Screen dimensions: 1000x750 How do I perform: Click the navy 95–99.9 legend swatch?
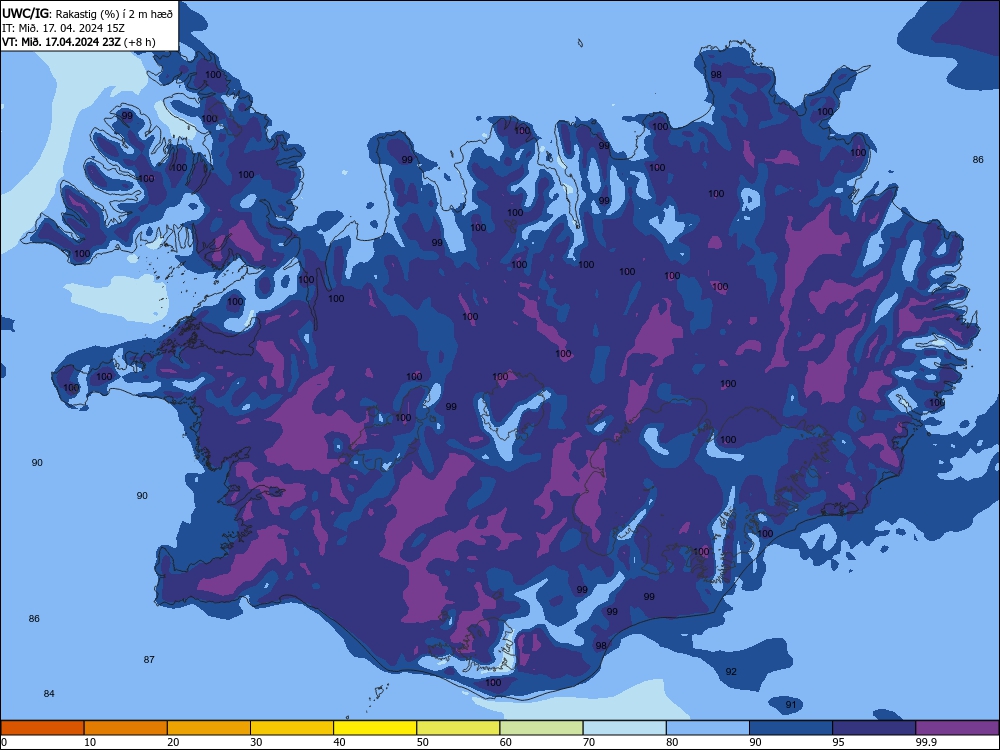point(874,728)
